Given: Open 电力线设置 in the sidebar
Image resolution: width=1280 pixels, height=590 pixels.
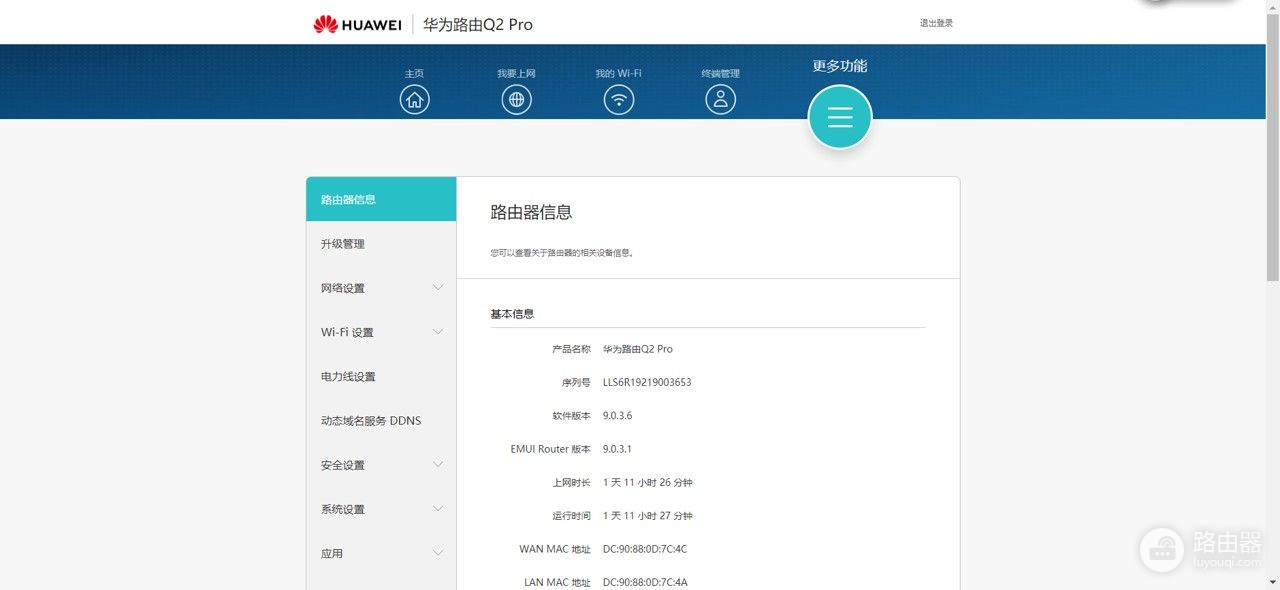Looking at the screenshot, I should [348, 377].
